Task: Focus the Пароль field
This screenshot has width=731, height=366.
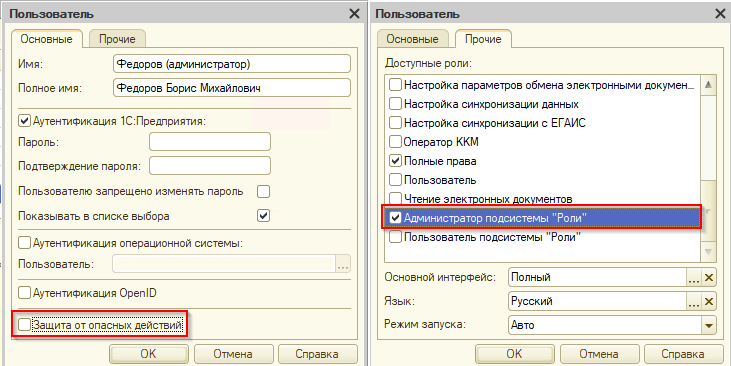Action: (210, 142)
